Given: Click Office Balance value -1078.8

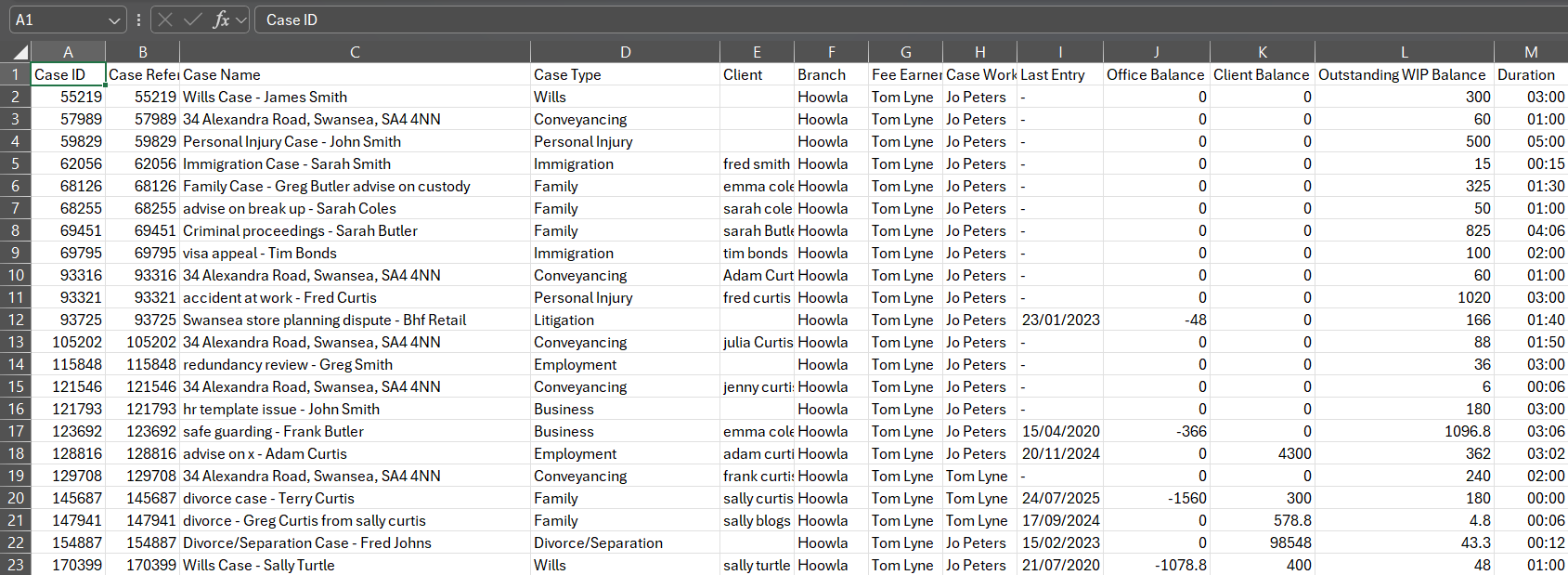Looking at the screenshot, I should (1156, 565).
